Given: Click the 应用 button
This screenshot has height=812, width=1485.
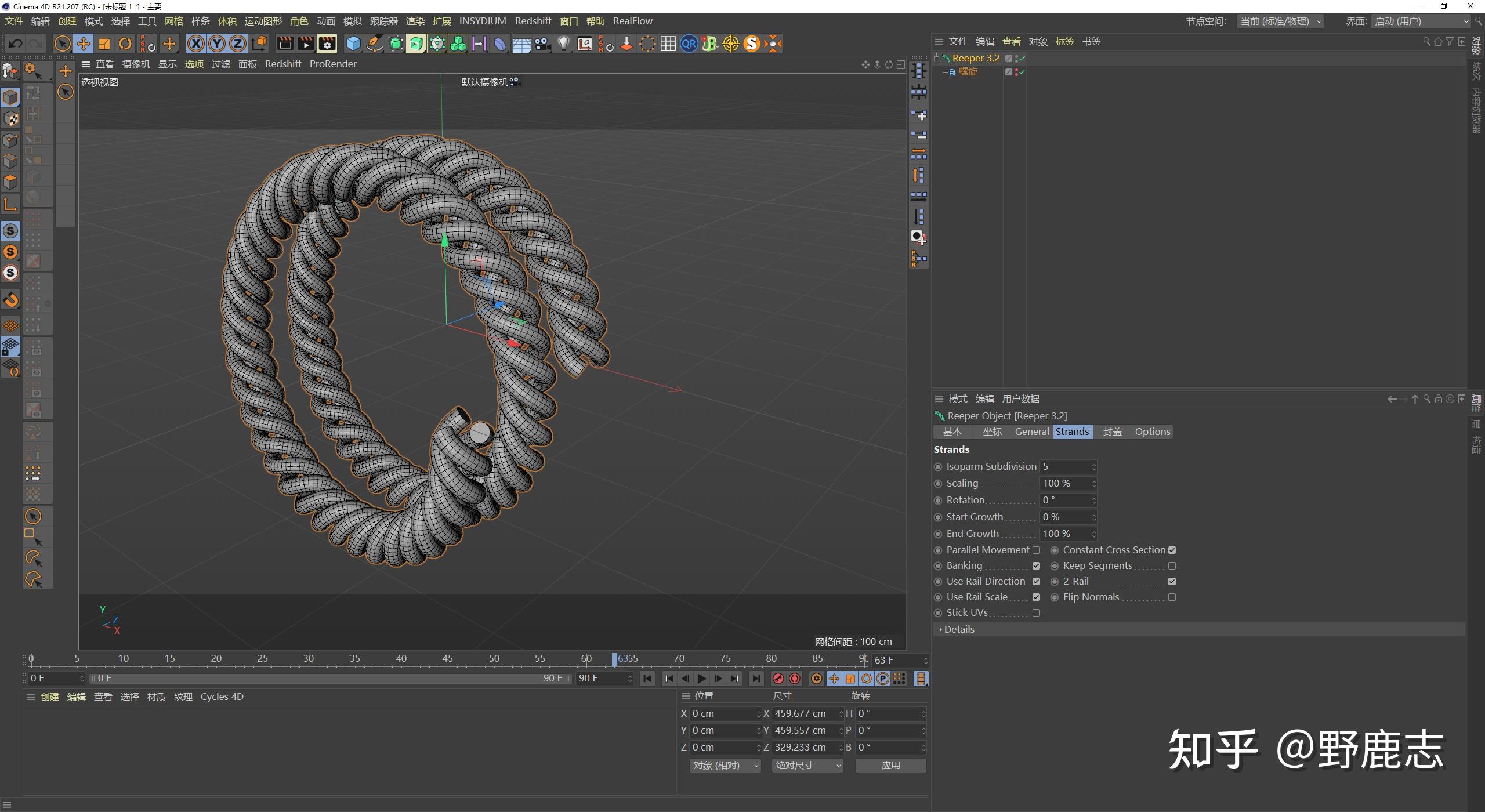Looking at the screenshot, I should point(890,766).
